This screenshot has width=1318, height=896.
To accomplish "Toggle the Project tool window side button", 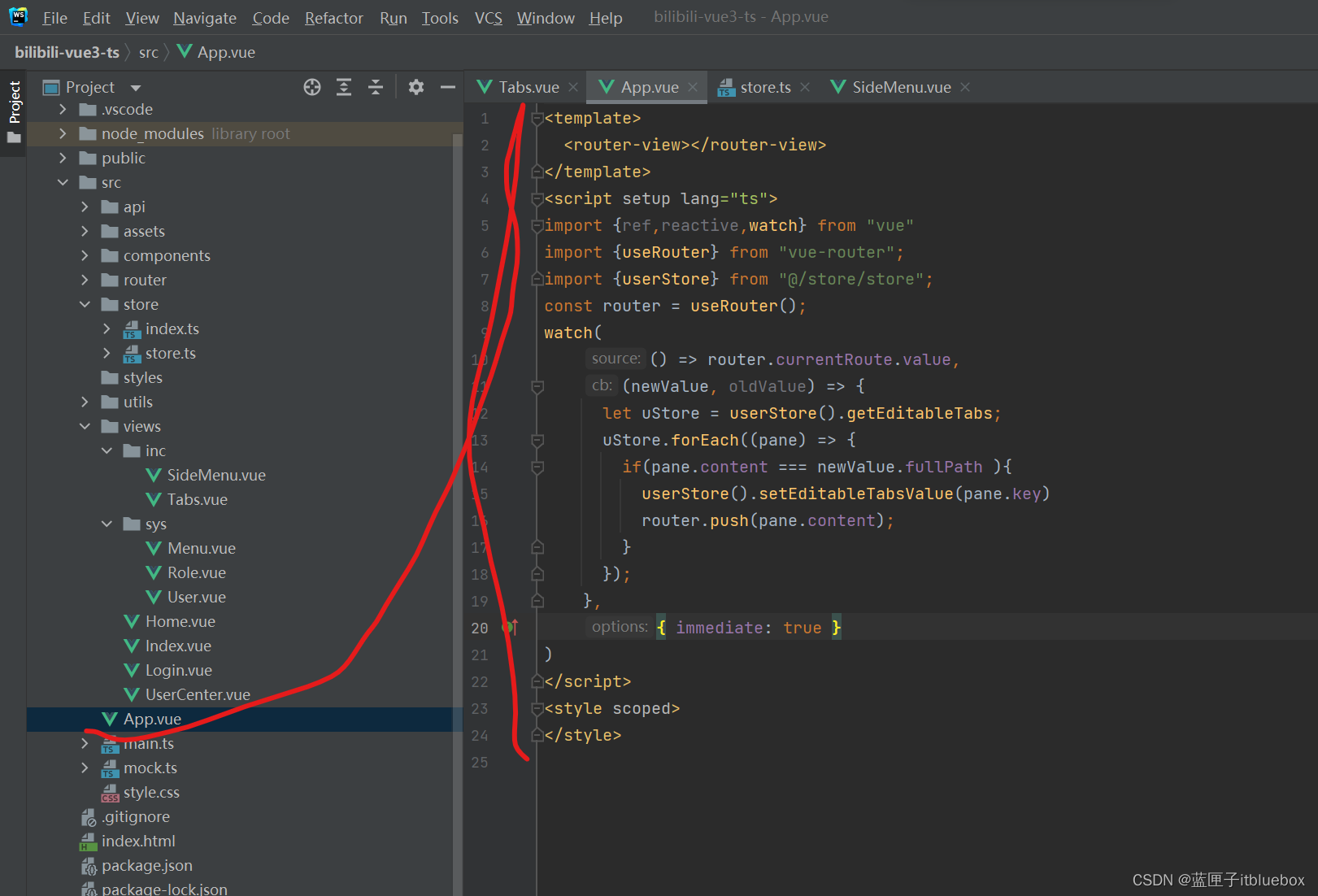I will click(x=14, y=102).
